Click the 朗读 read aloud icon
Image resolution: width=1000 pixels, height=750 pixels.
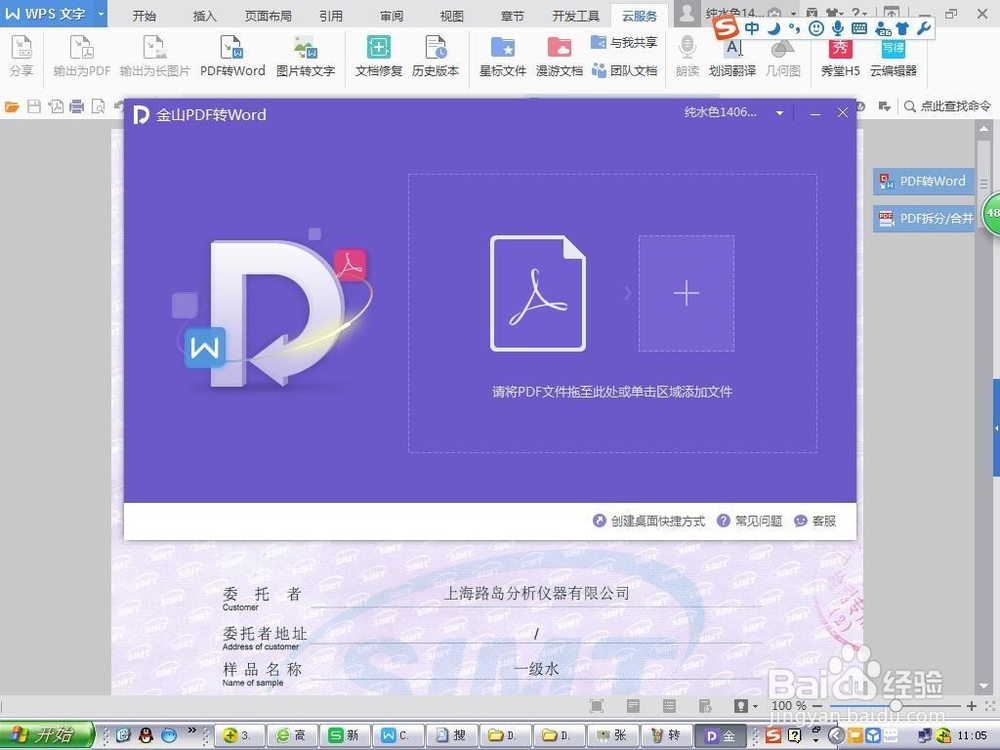point(688,56)
